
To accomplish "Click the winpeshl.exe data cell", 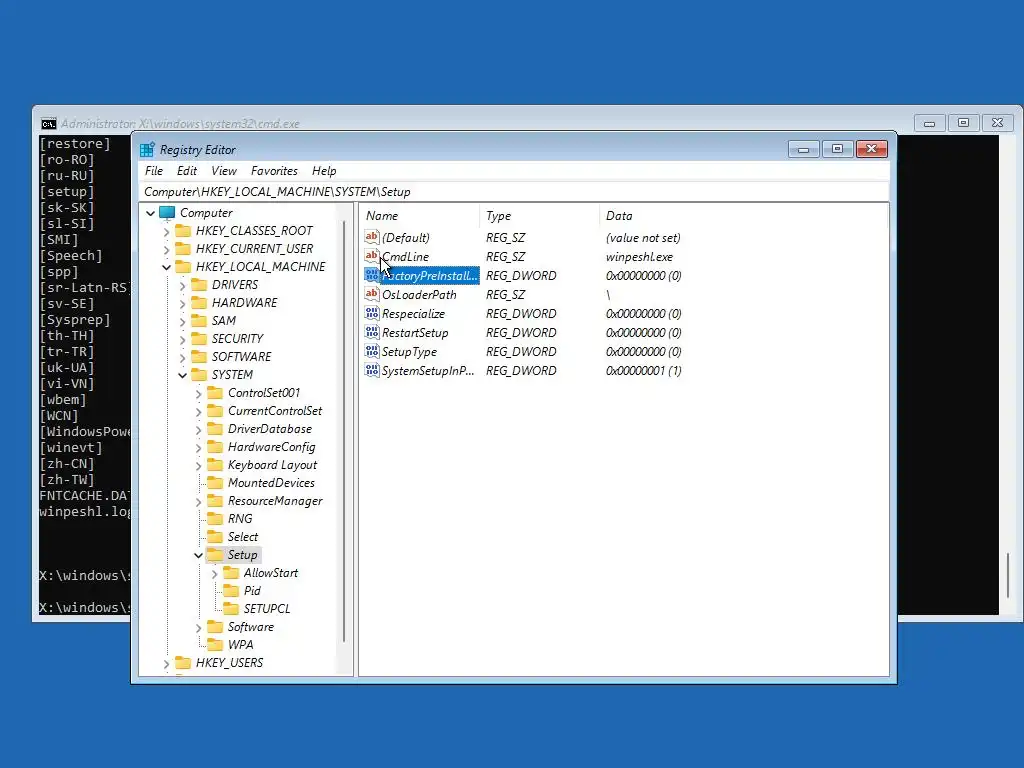I will point(639,257).
